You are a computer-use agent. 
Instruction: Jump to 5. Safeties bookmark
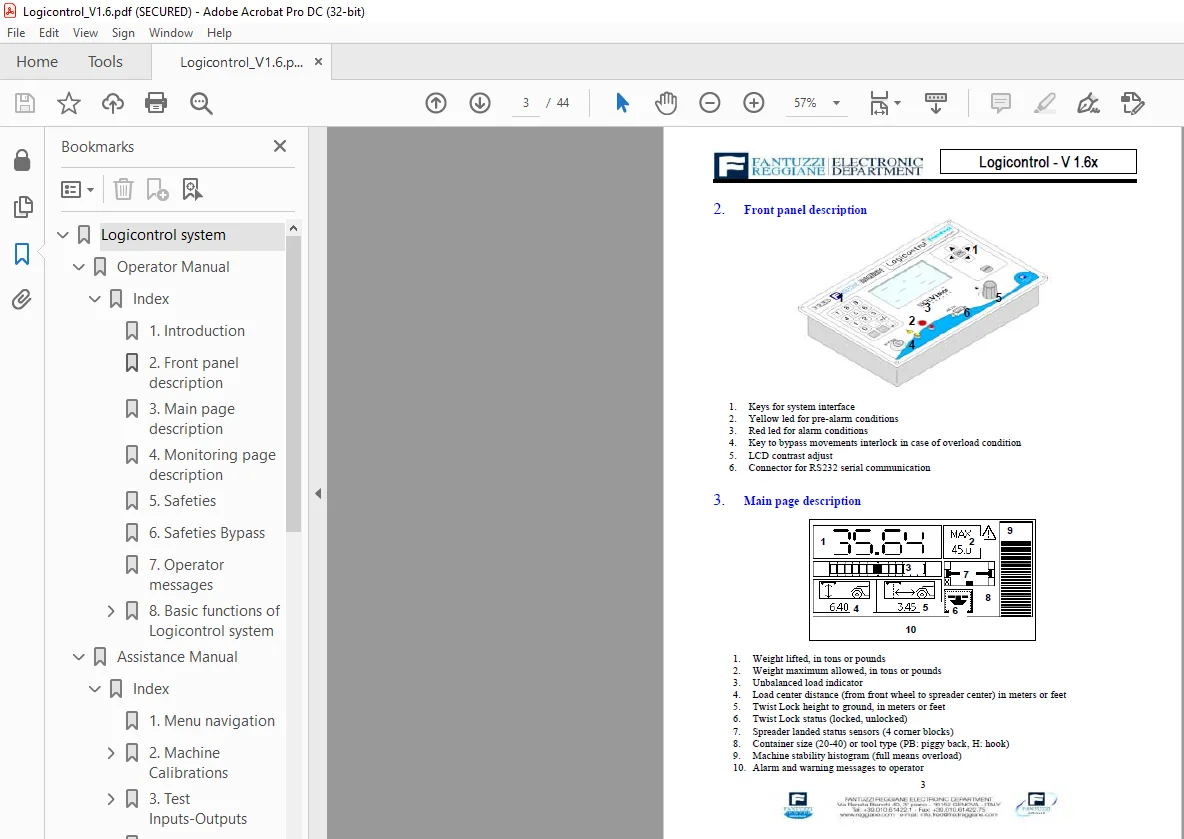(182, 501)
